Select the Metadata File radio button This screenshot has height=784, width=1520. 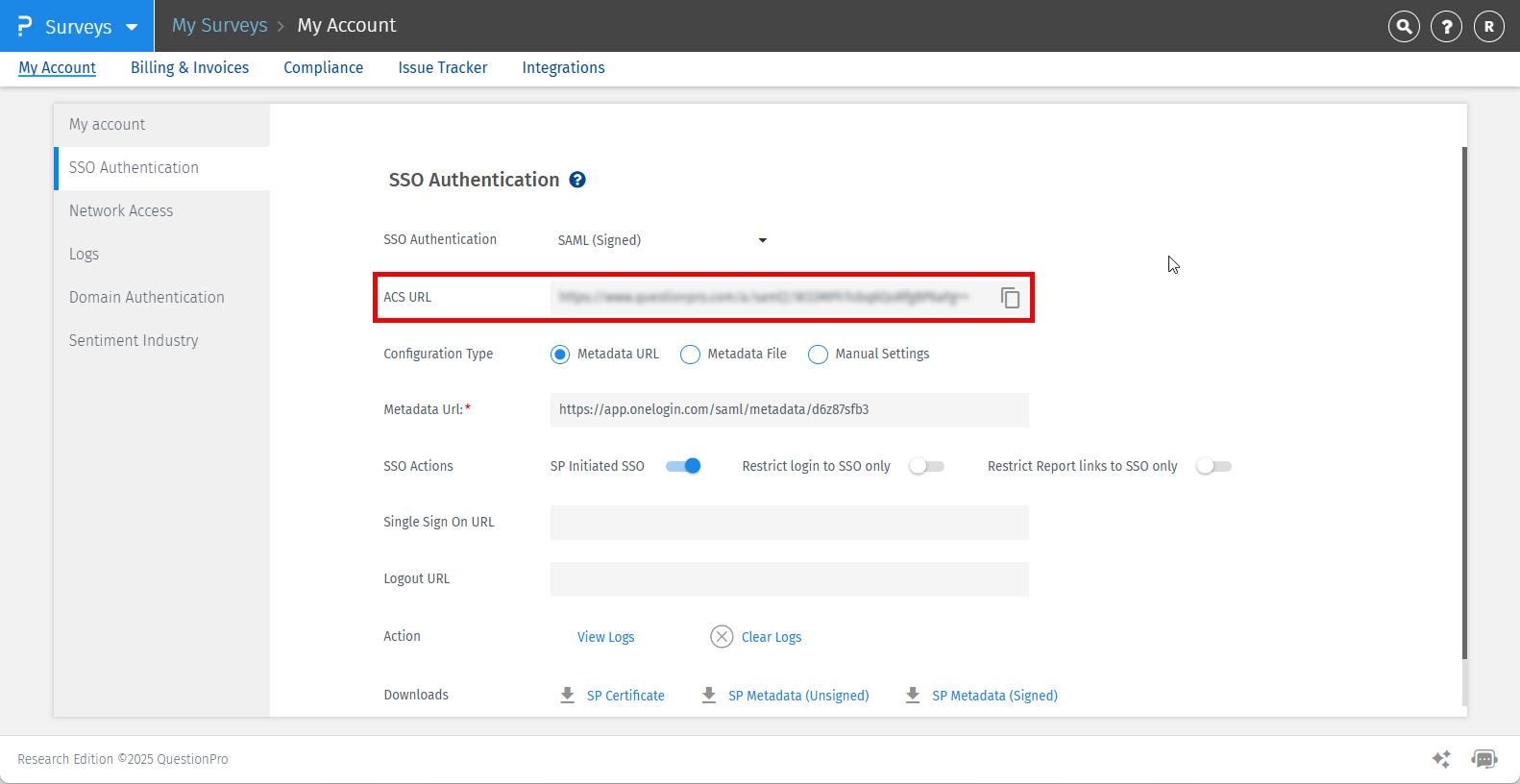click(690, 355)
